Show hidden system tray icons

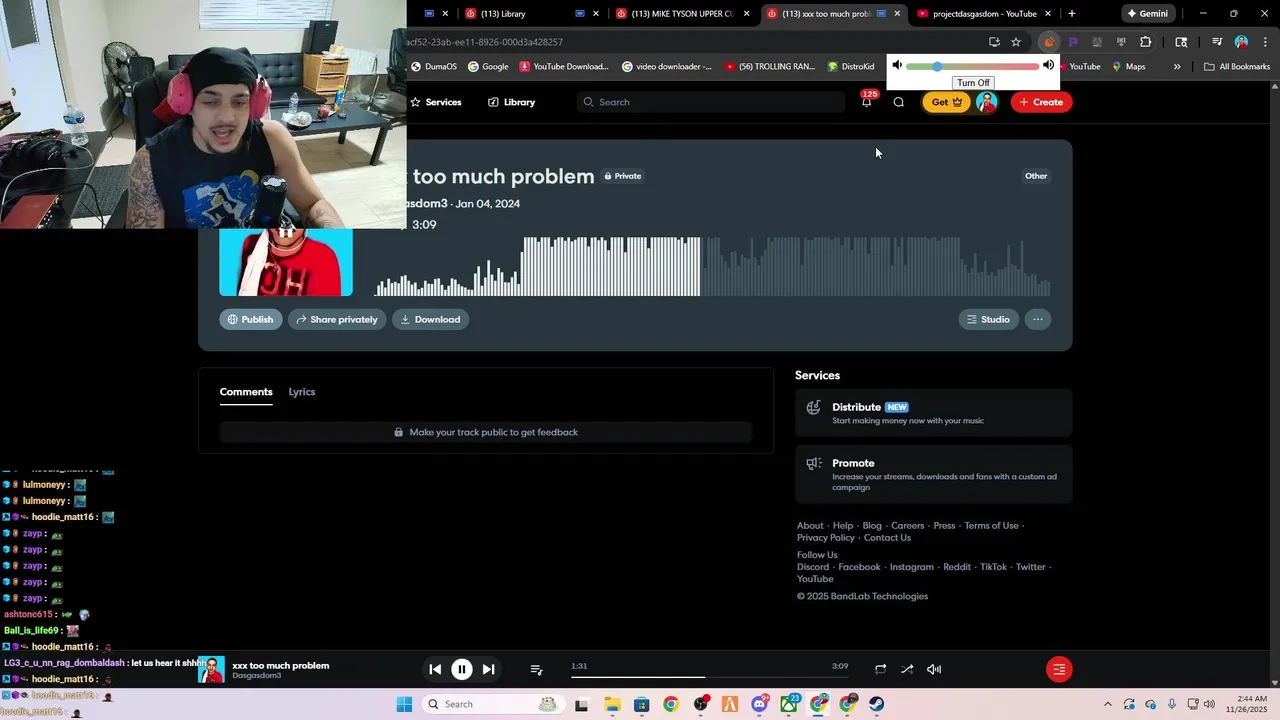click(x=1107, y=704)
